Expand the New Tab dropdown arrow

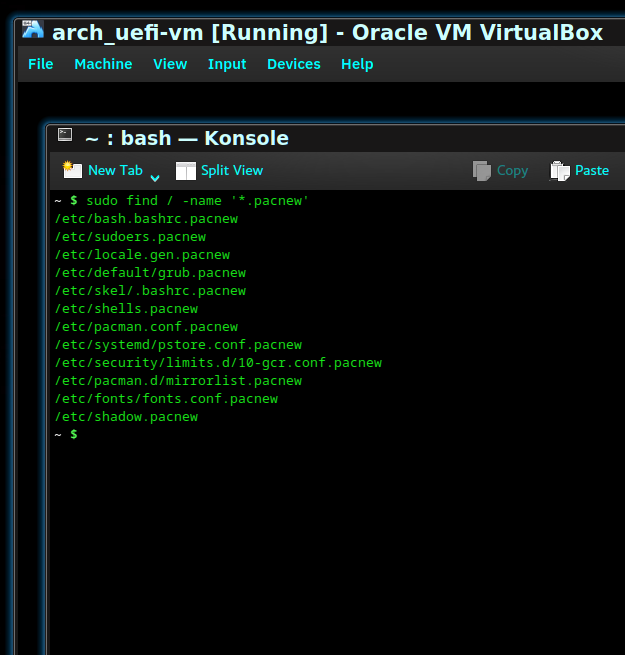[155, 178]
